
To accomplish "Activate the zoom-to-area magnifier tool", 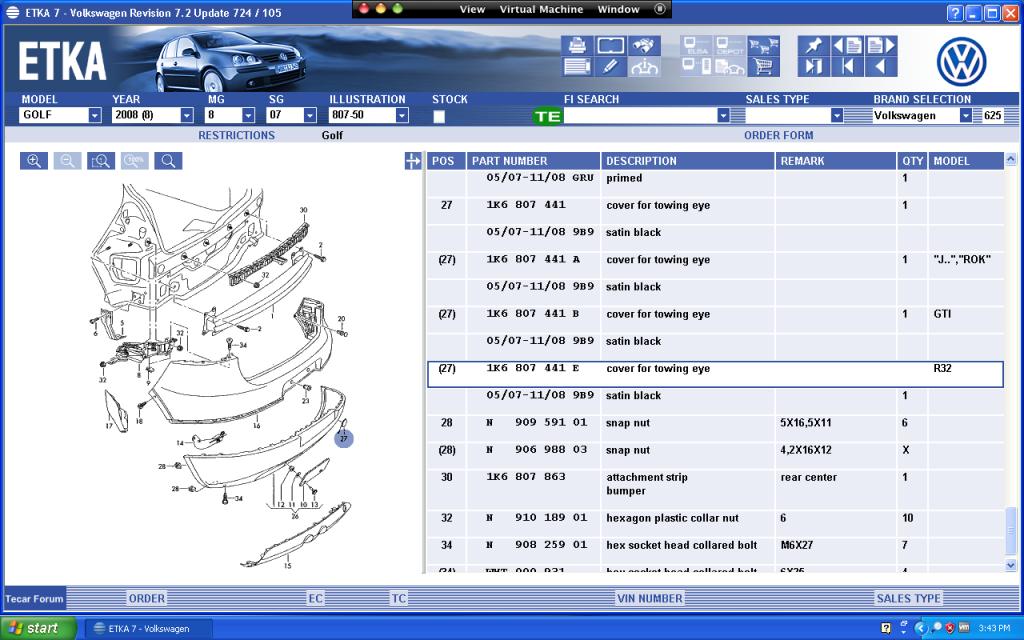I will pos(101,161).
